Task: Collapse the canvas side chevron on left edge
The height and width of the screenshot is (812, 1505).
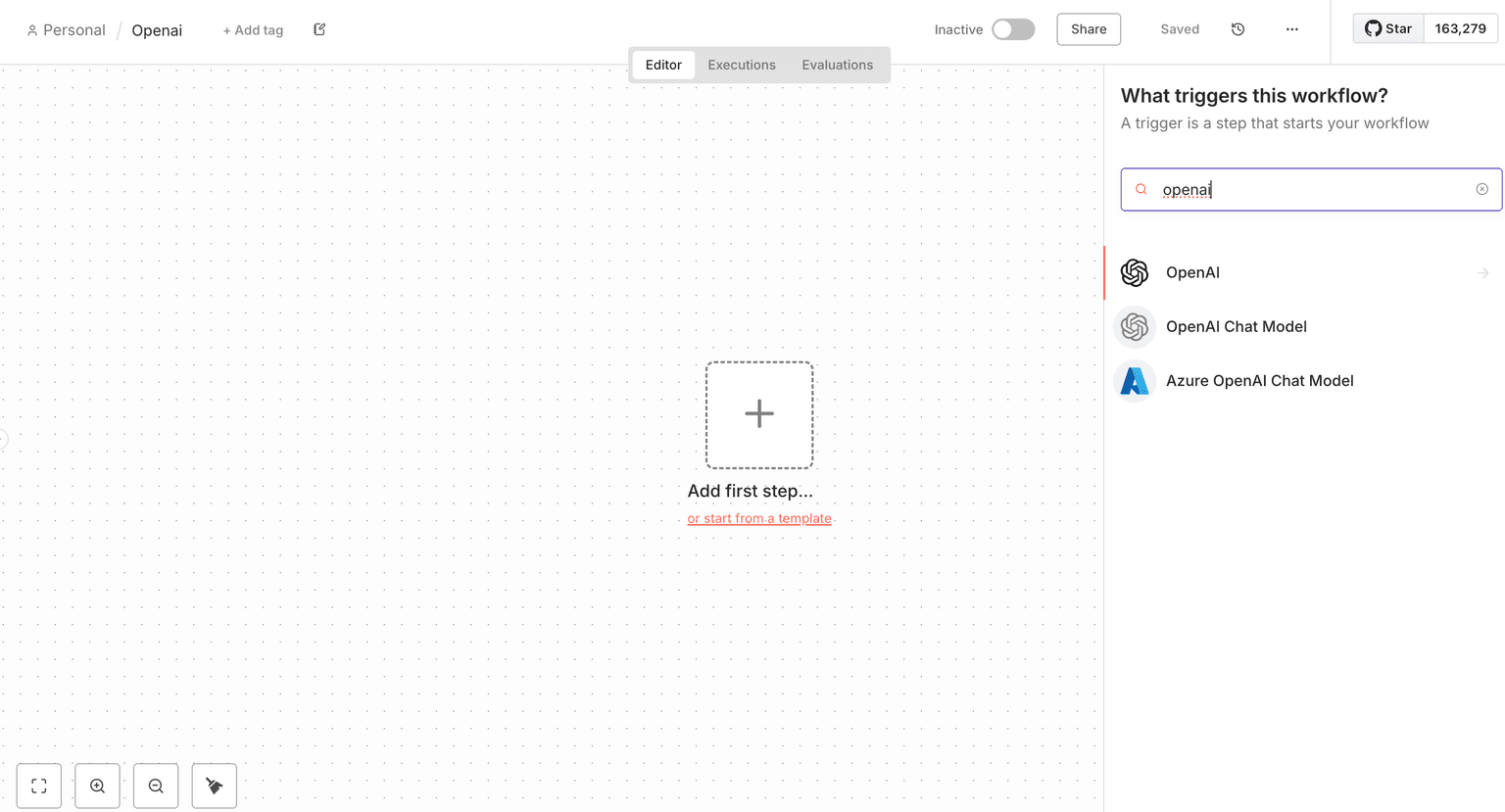Action: pos(3,438)
